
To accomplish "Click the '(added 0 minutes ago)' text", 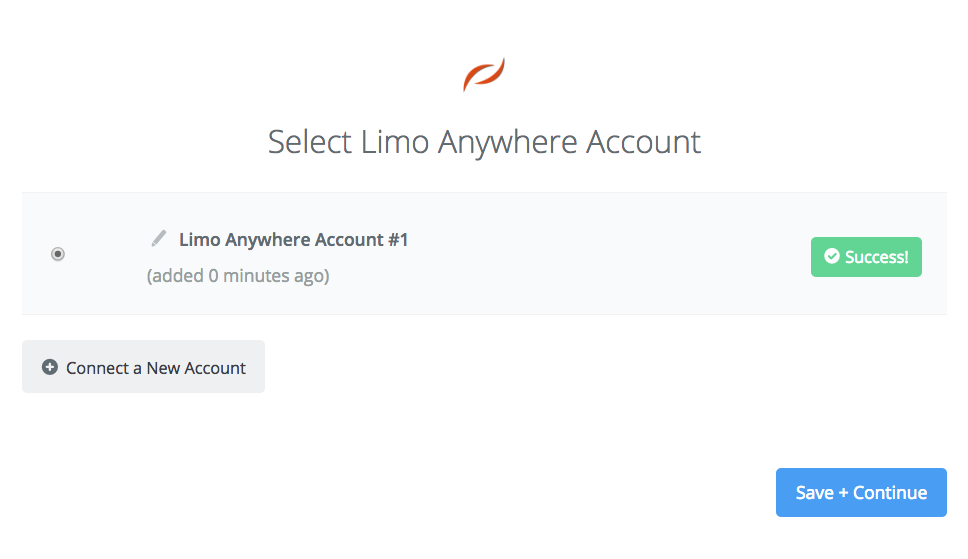I will [x=238, y=275].
